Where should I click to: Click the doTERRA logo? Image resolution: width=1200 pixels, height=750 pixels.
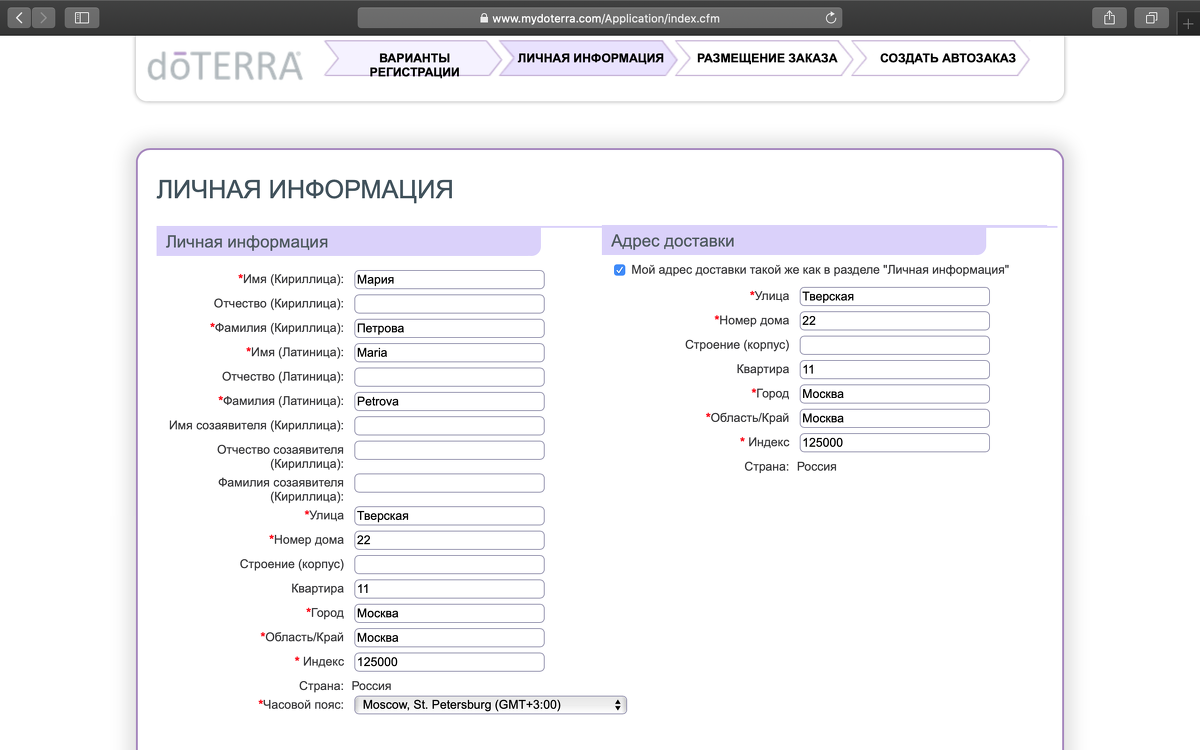(x=225, y=65)
